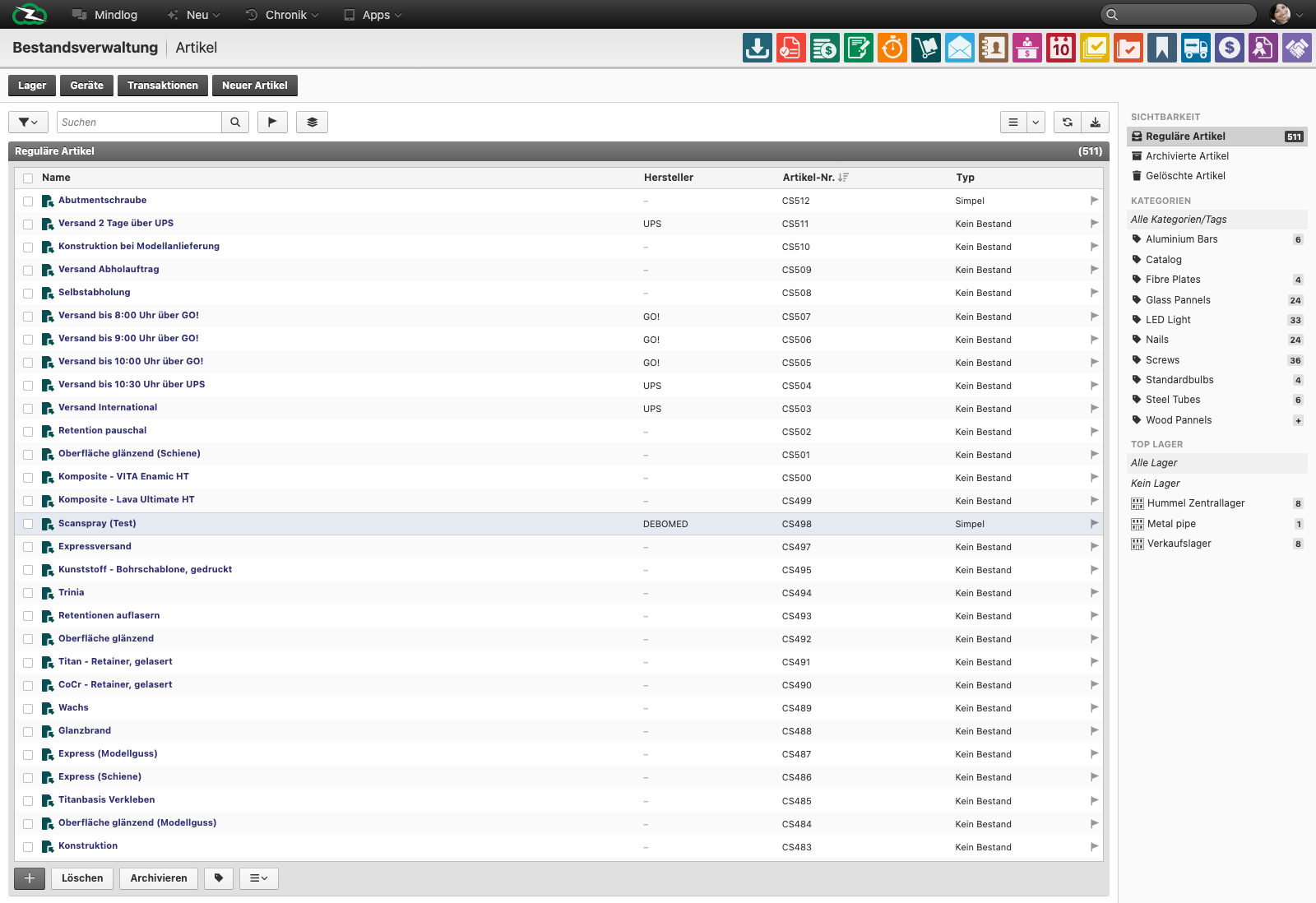Check the box for Scanspray (Test)

[x=28, y=524]
